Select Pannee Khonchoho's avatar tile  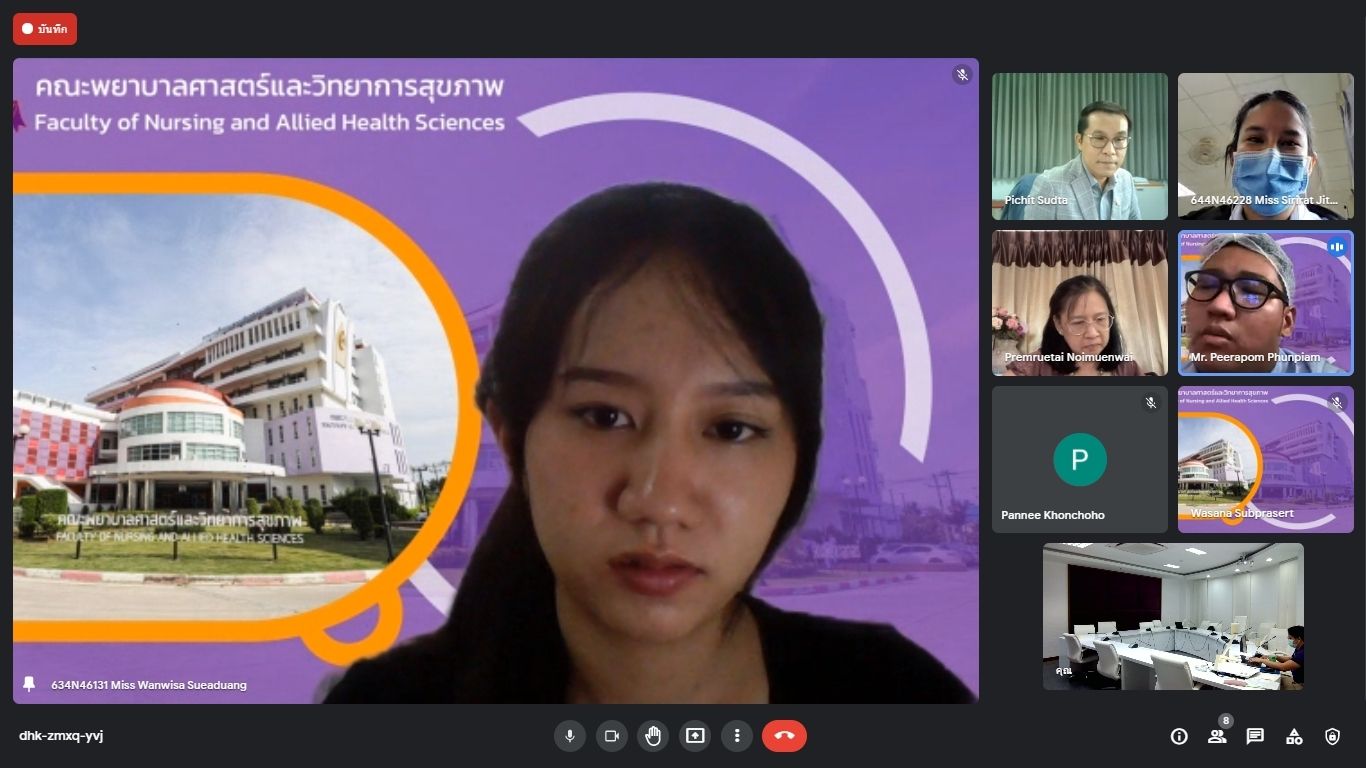coord(1079,460)
